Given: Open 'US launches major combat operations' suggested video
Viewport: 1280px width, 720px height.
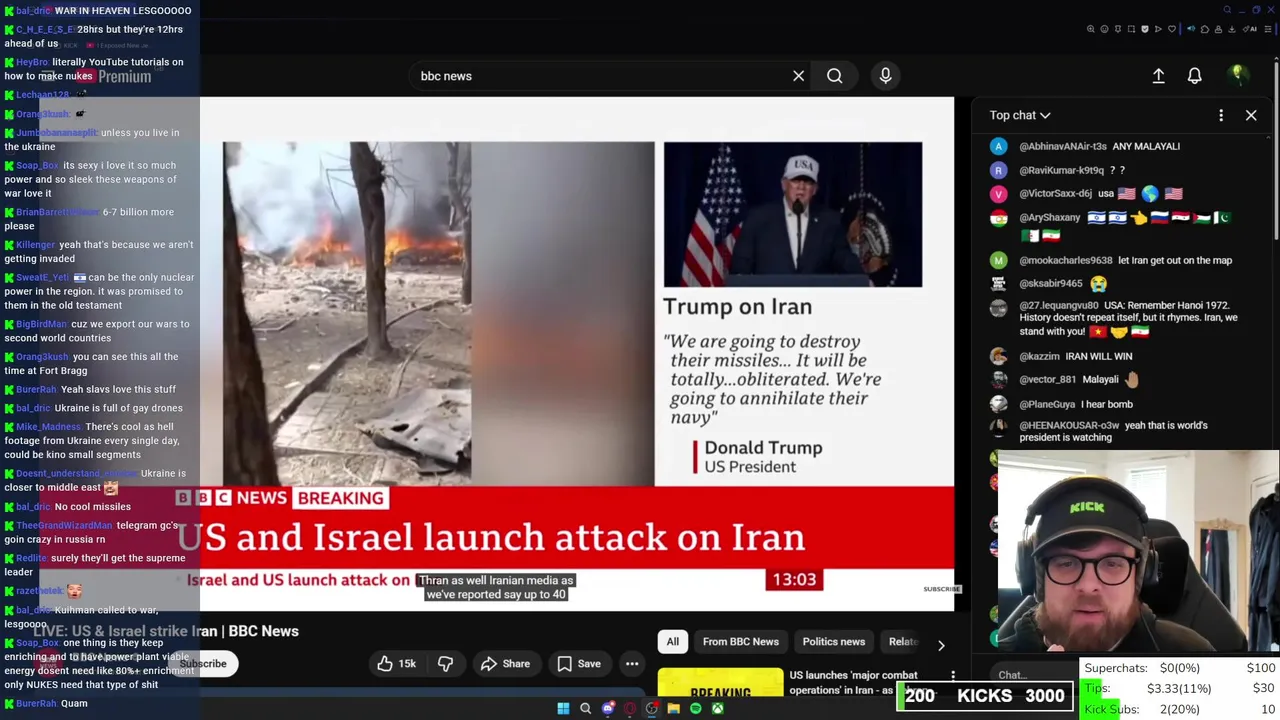Looking at the screenshot, I should 854,683.
